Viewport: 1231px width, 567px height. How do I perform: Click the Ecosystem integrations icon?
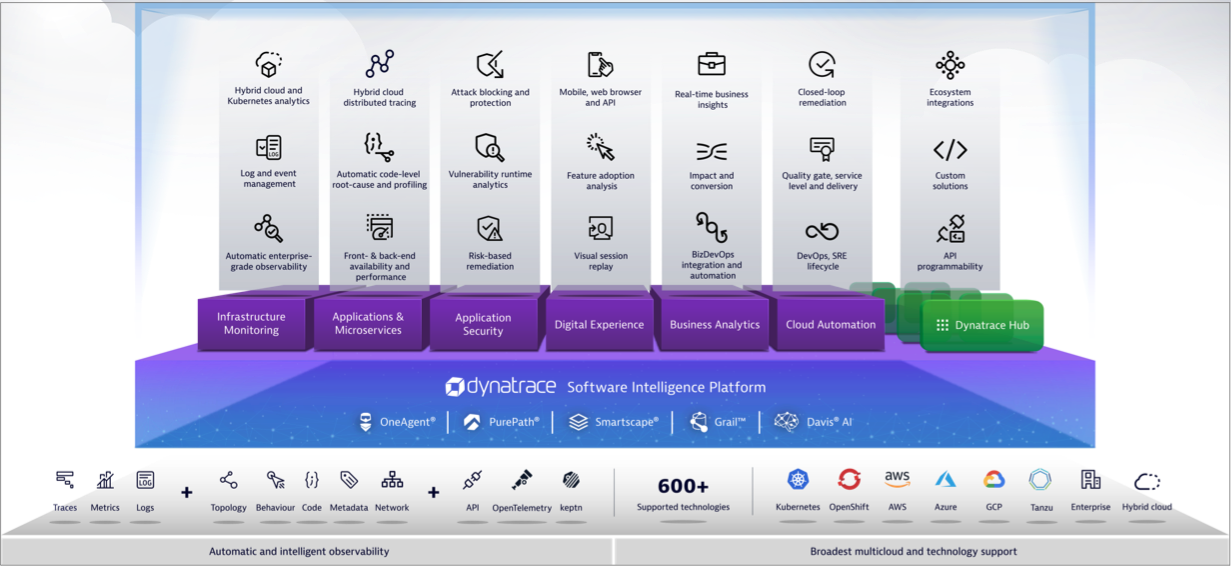coord(949,65)
